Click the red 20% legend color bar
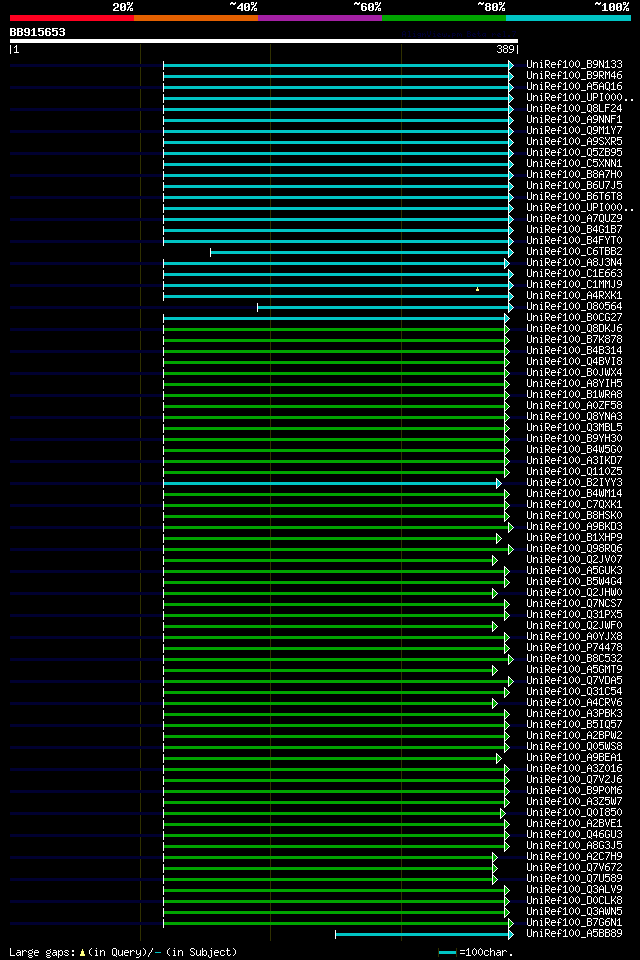 tap(72, 18)
